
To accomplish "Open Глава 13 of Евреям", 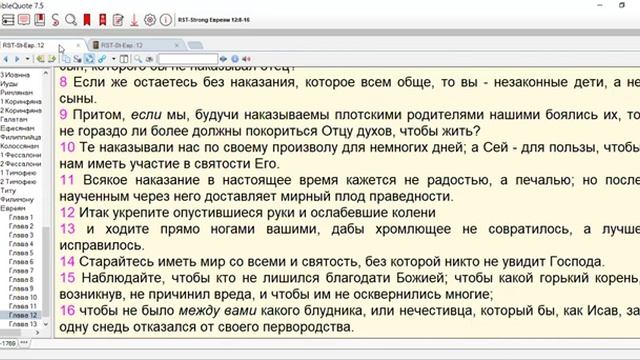I will click(x=23, y=324).
